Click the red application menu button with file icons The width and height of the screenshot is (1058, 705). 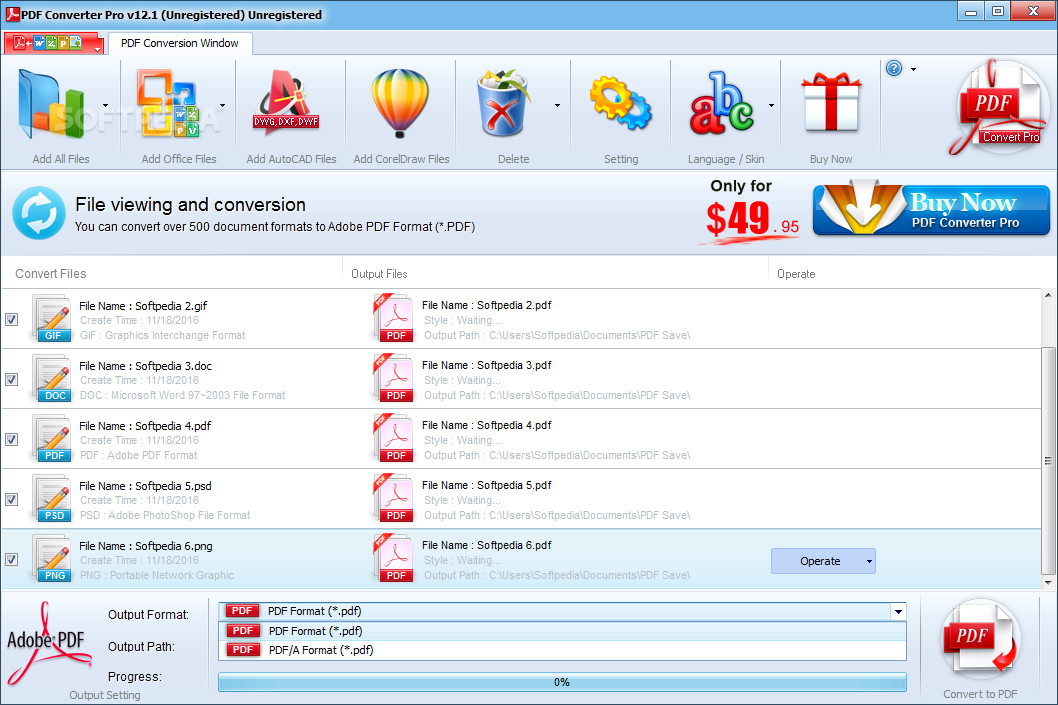[53, 43]
